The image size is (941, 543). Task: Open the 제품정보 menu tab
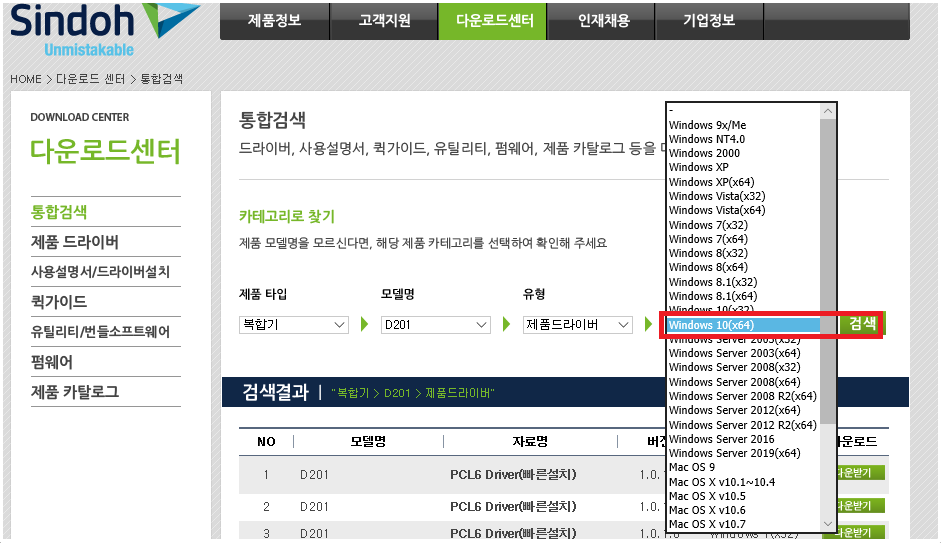click(275, 21)
